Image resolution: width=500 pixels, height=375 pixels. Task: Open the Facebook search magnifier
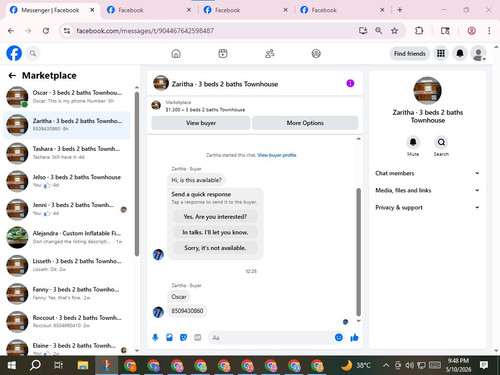33,53
